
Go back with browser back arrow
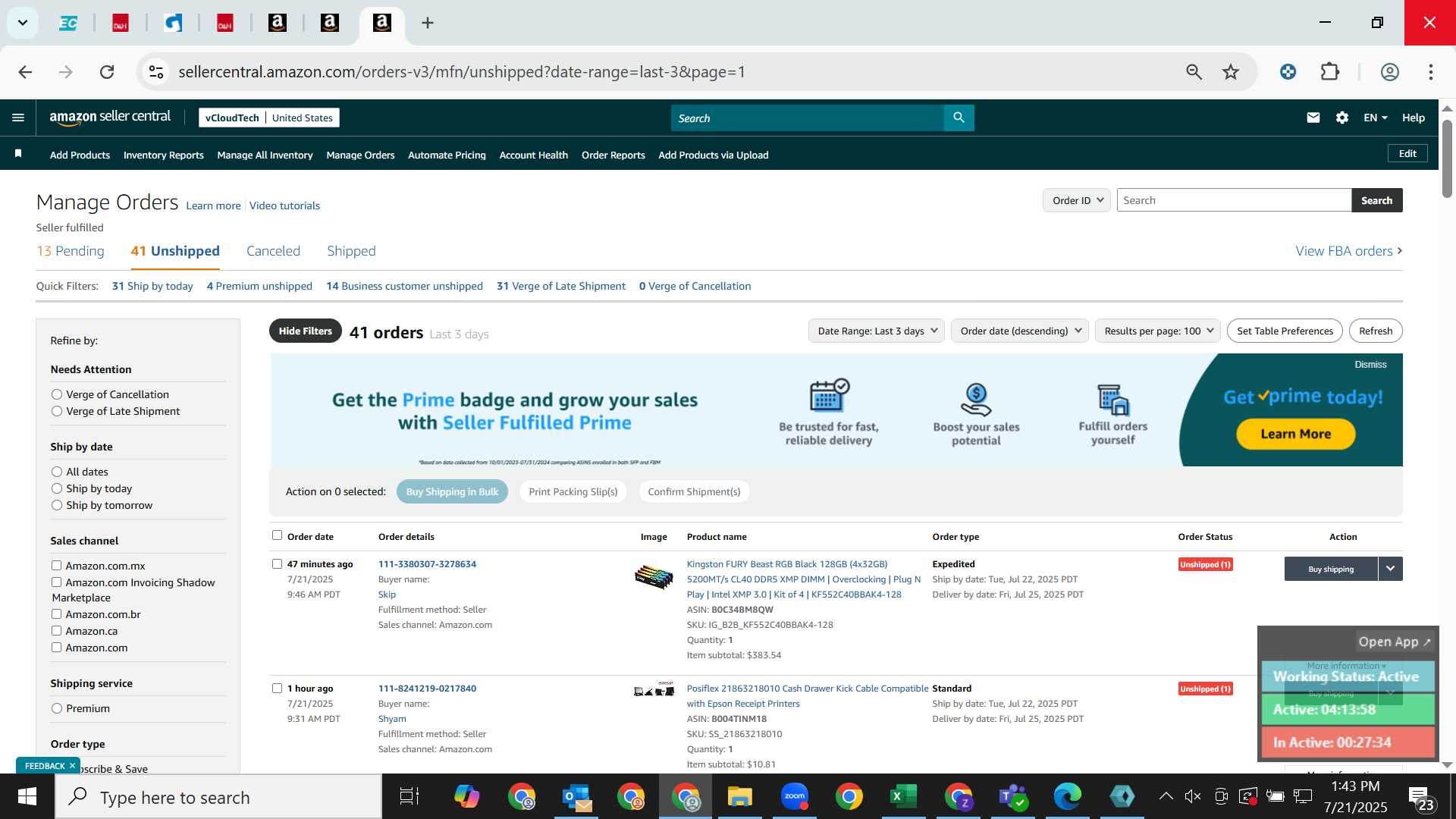coord(25,72)
